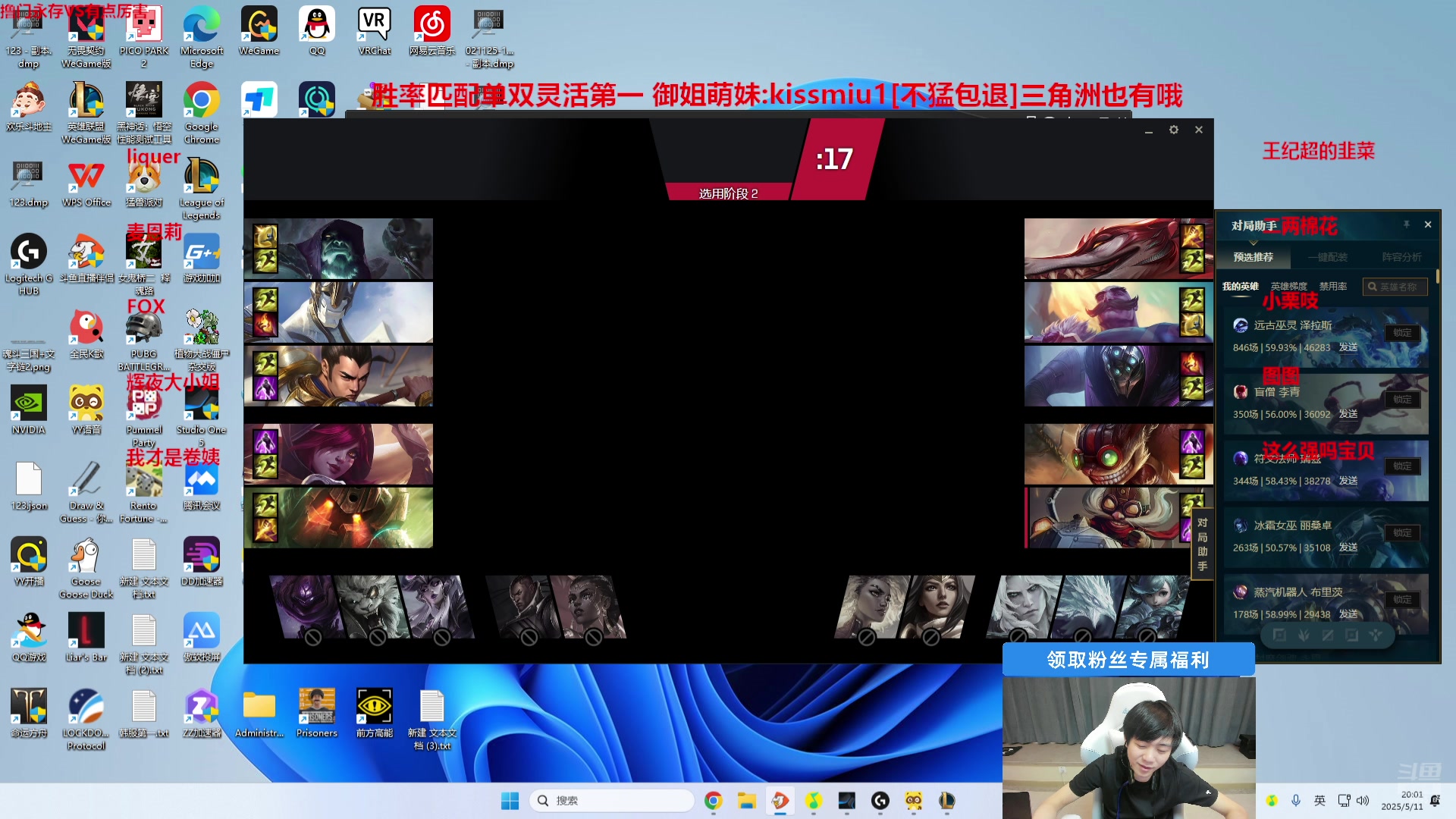The height and width of the screenshot is (819, 1456).
Task: Click 锁定 for 盲僧 李青
Action: pos(1402,400)
